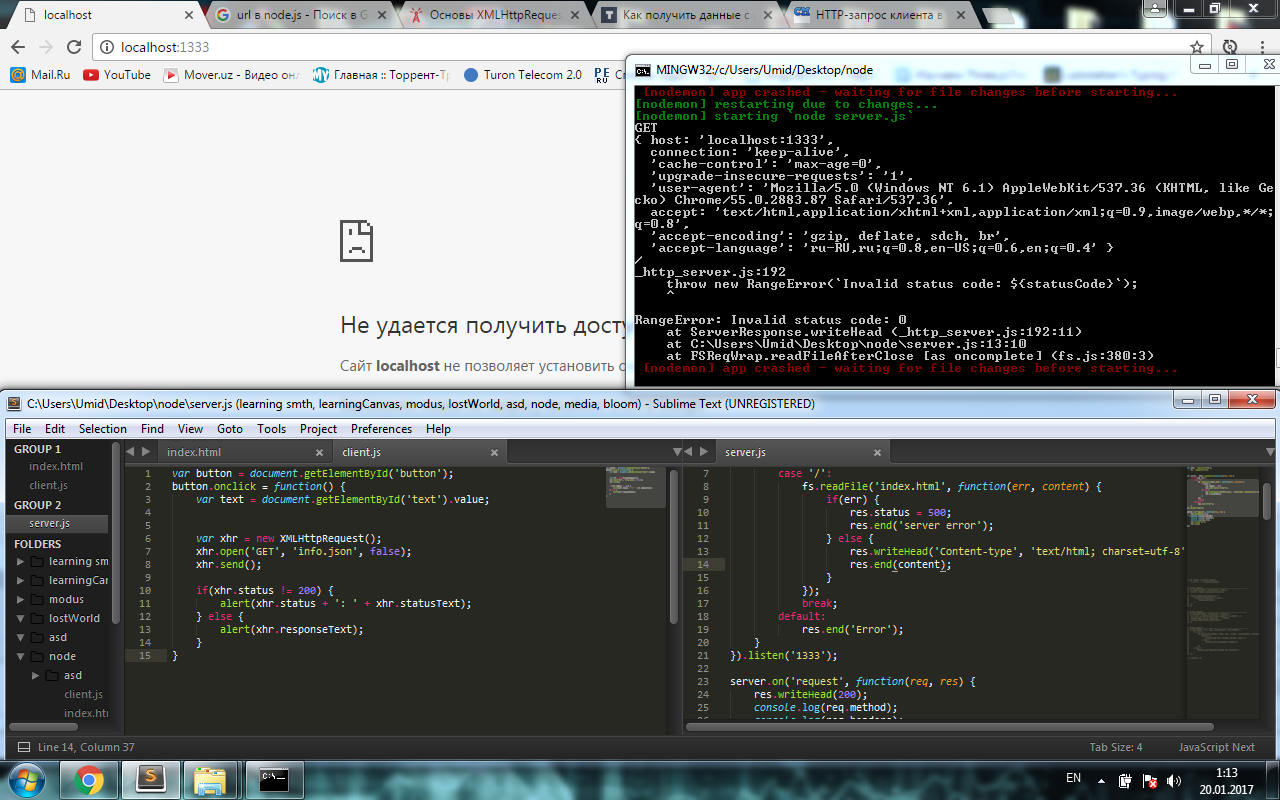This screenshot has height=800, width=1280.
Task: Open the Mover.uz bookmark
Action: coord(232,75)
